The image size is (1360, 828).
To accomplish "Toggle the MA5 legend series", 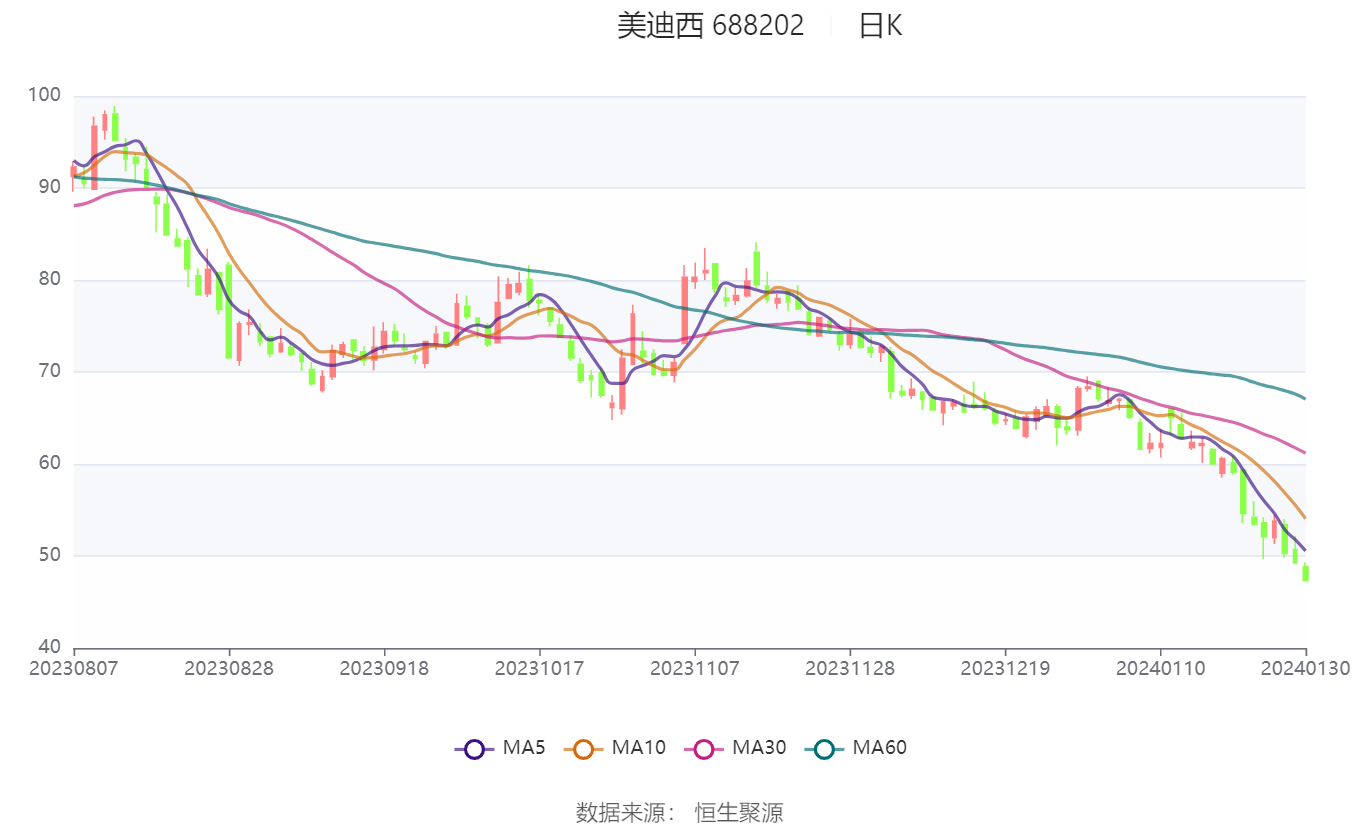I will 499,748.
